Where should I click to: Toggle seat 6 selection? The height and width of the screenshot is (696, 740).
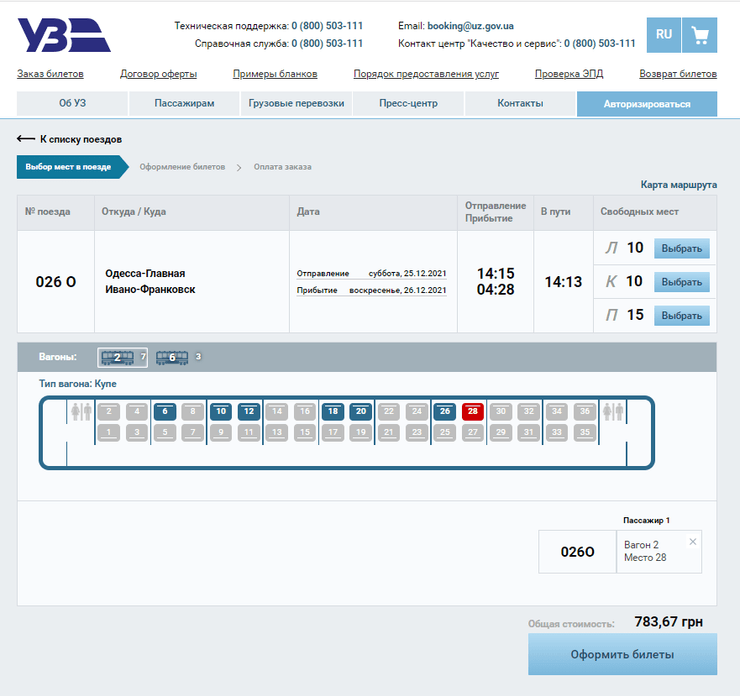coord(165,411)
